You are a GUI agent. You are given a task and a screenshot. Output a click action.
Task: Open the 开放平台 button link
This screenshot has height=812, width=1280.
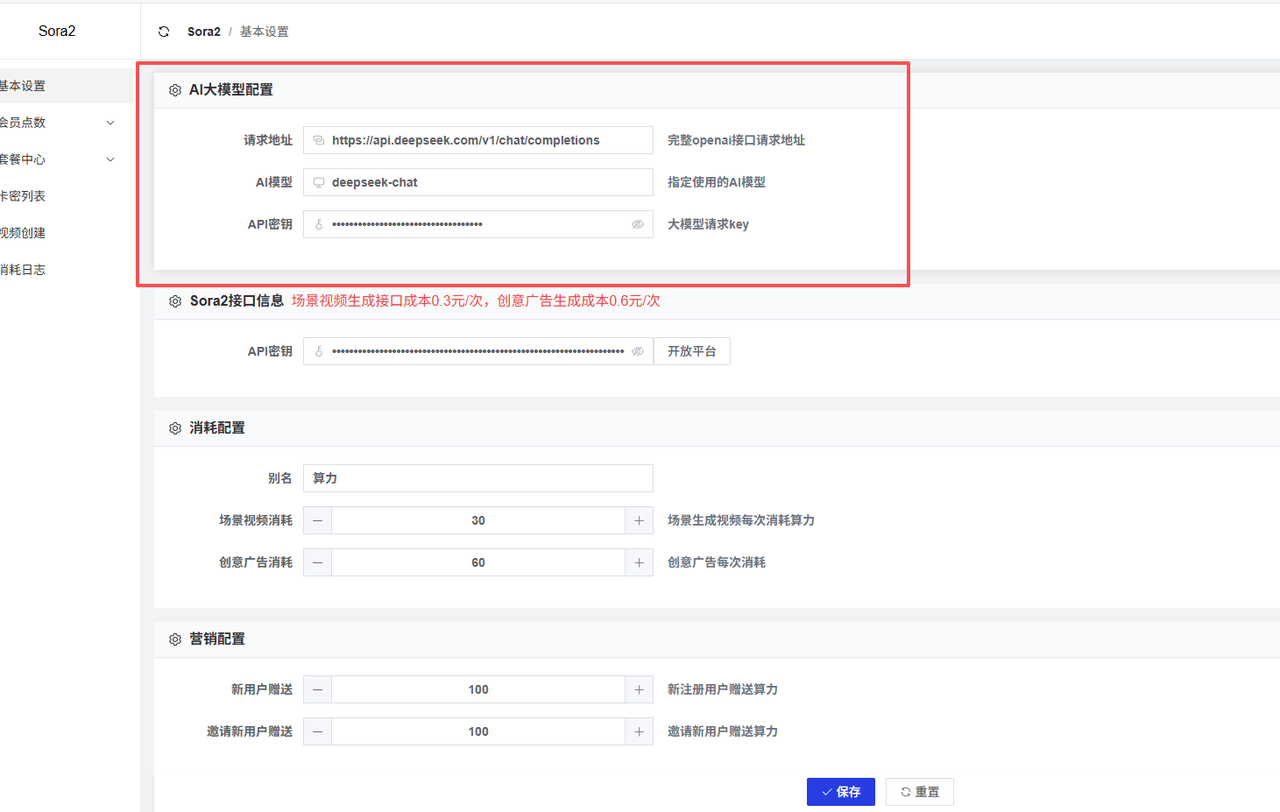click(692, 352)
